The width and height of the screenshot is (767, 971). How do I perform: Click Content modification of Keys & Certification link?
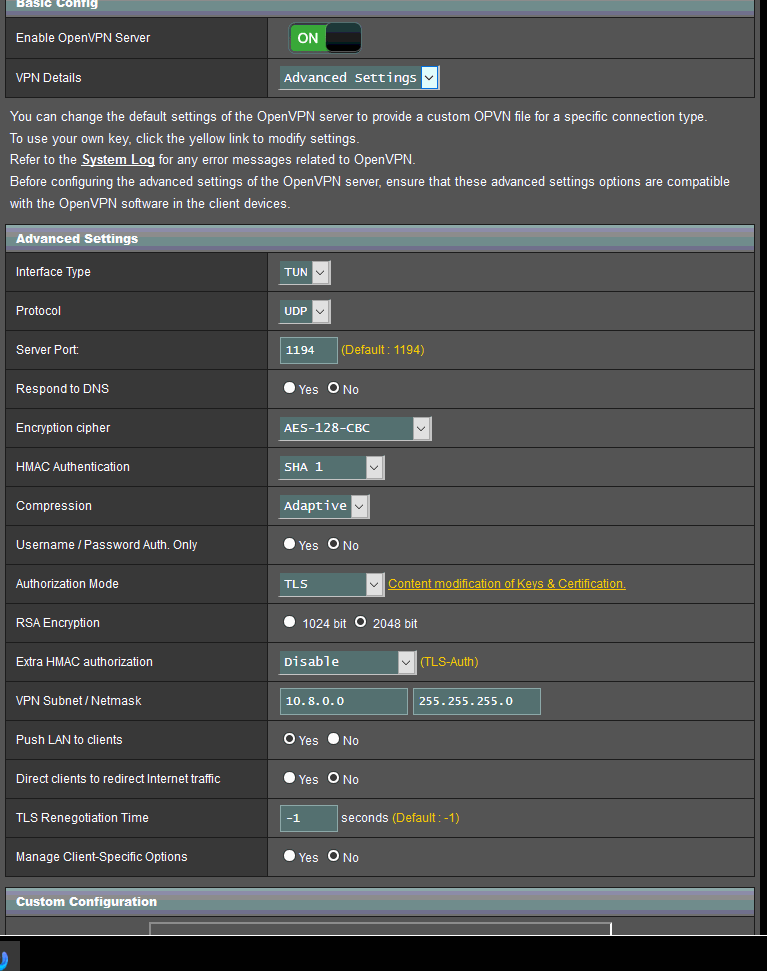(506, 584)
